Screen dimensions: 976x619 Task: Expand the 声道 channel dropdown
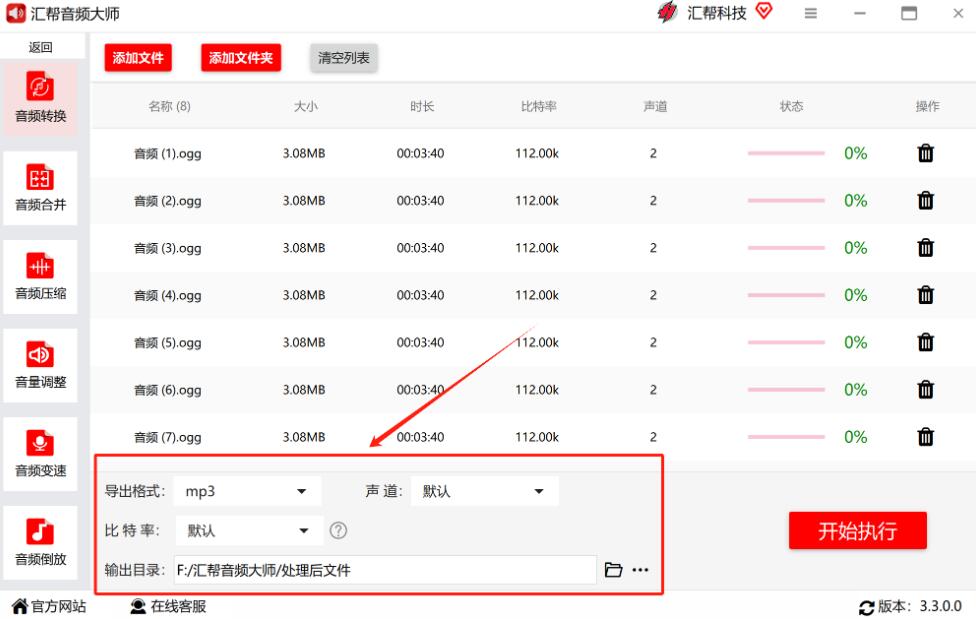pos(484,491)
